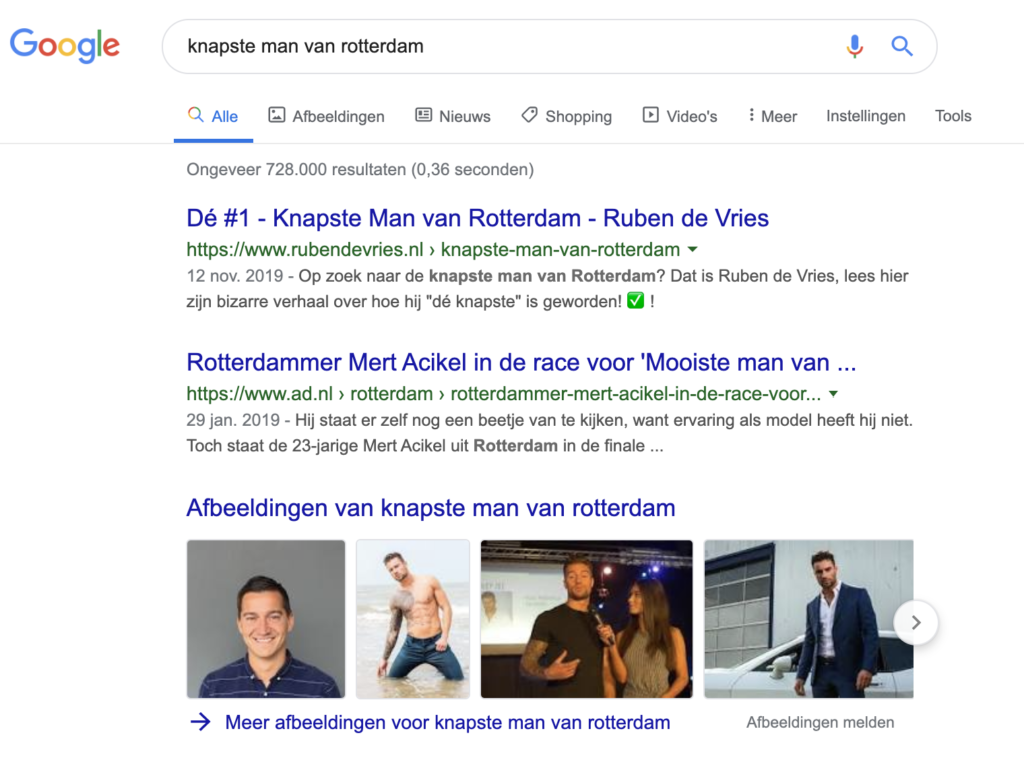This screenshot has width=1024, height=760.
Task: Open thumbnail of man in a blue suit
Action: tap(808, 619)
